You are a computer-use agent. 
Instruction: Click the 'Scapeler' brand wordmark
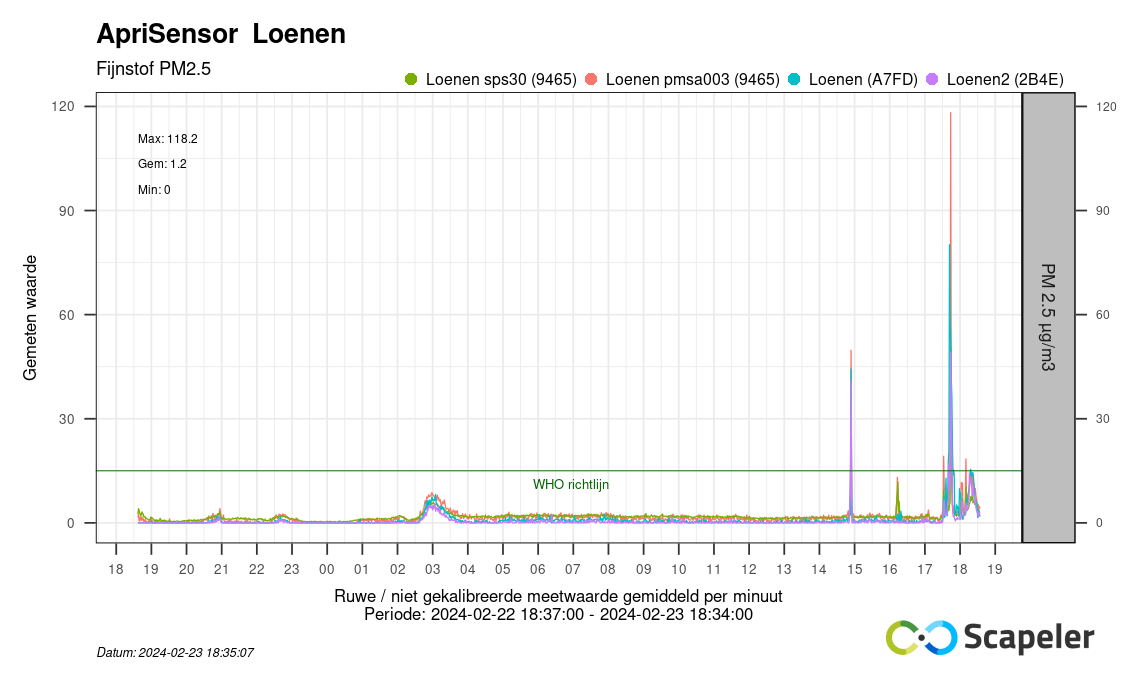(x=1029, y=637)
